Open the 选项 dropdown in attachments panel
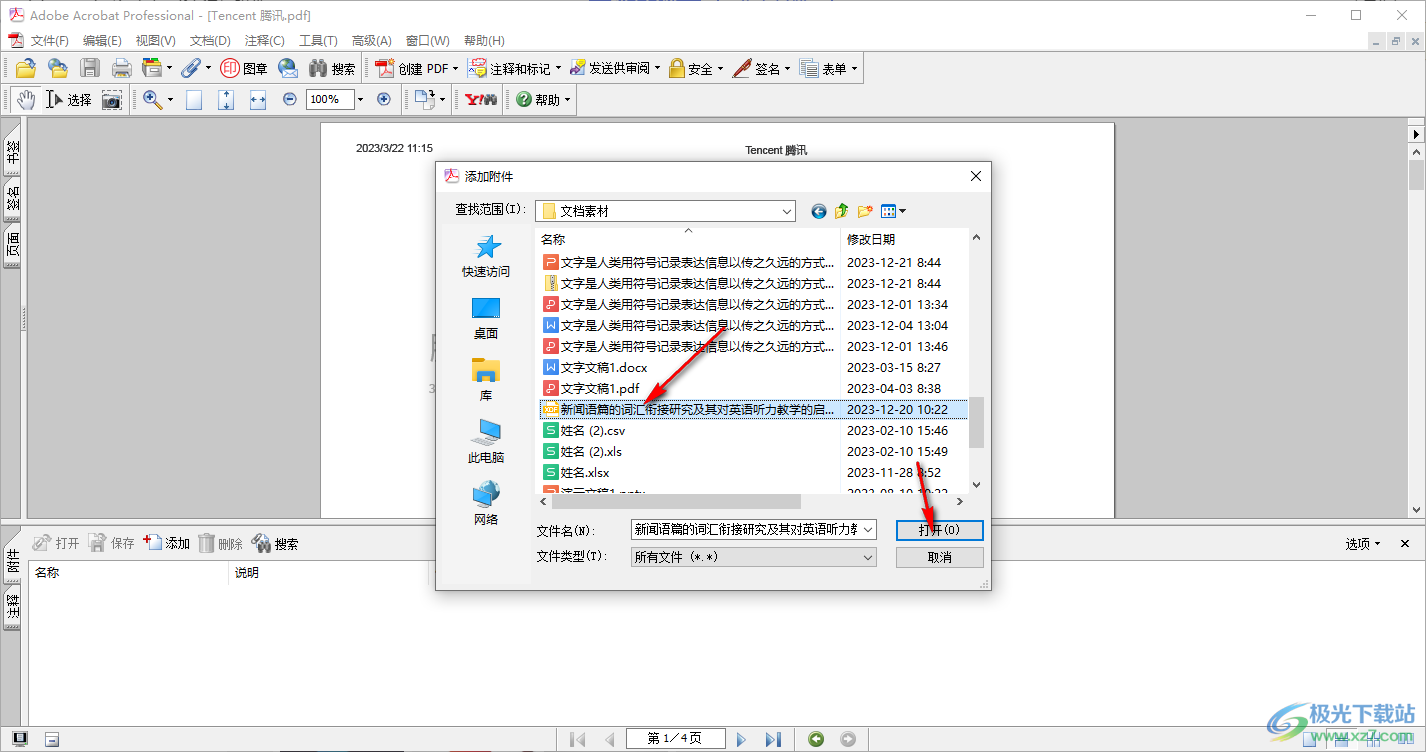 tap(1362, 544)
